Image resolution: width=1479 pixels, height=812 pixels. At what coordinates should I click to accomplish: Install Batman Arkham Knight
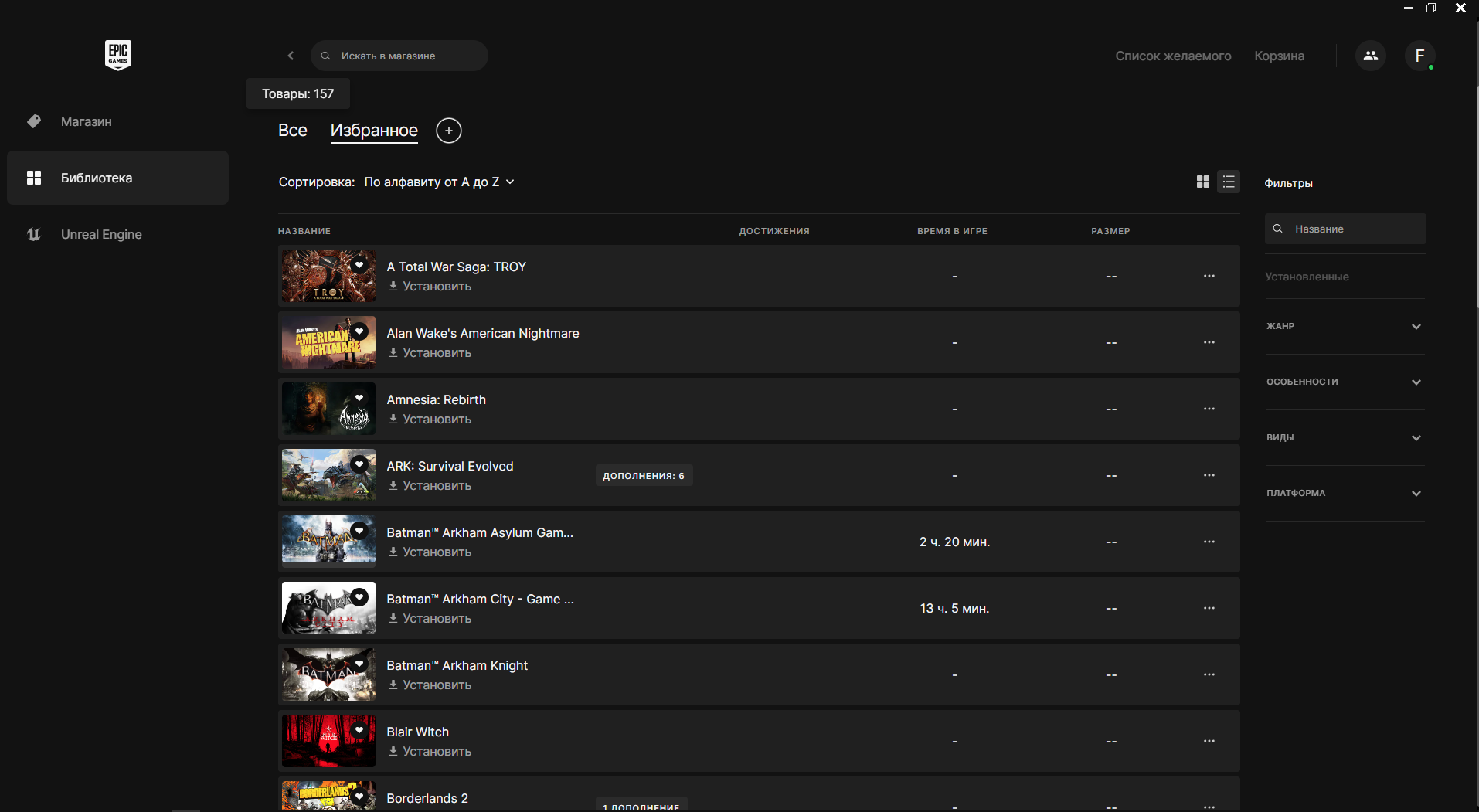[430, 685]
